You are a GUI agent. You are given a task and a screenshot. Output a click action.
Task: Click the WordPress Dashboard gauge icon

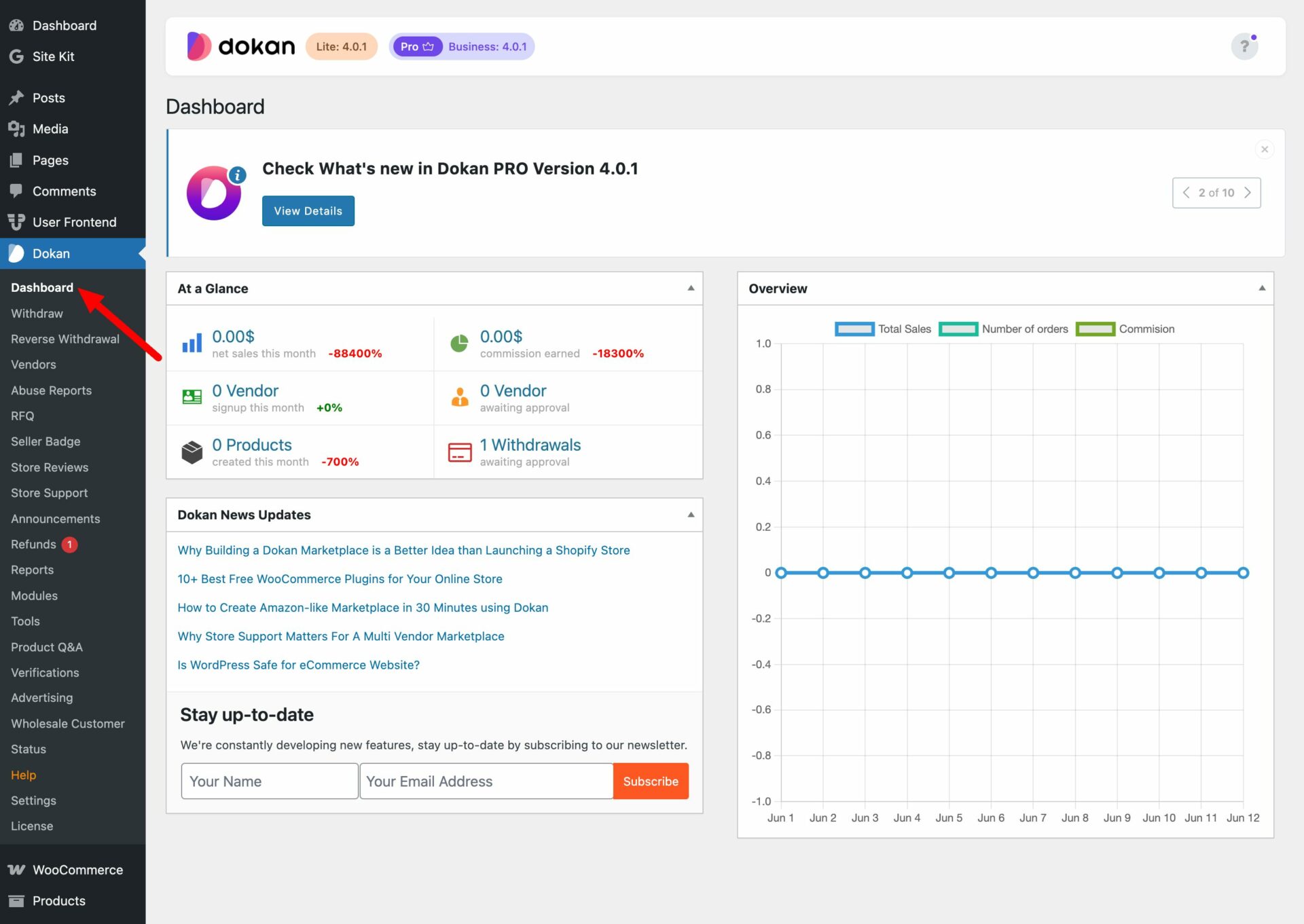(x=16, y=25)
